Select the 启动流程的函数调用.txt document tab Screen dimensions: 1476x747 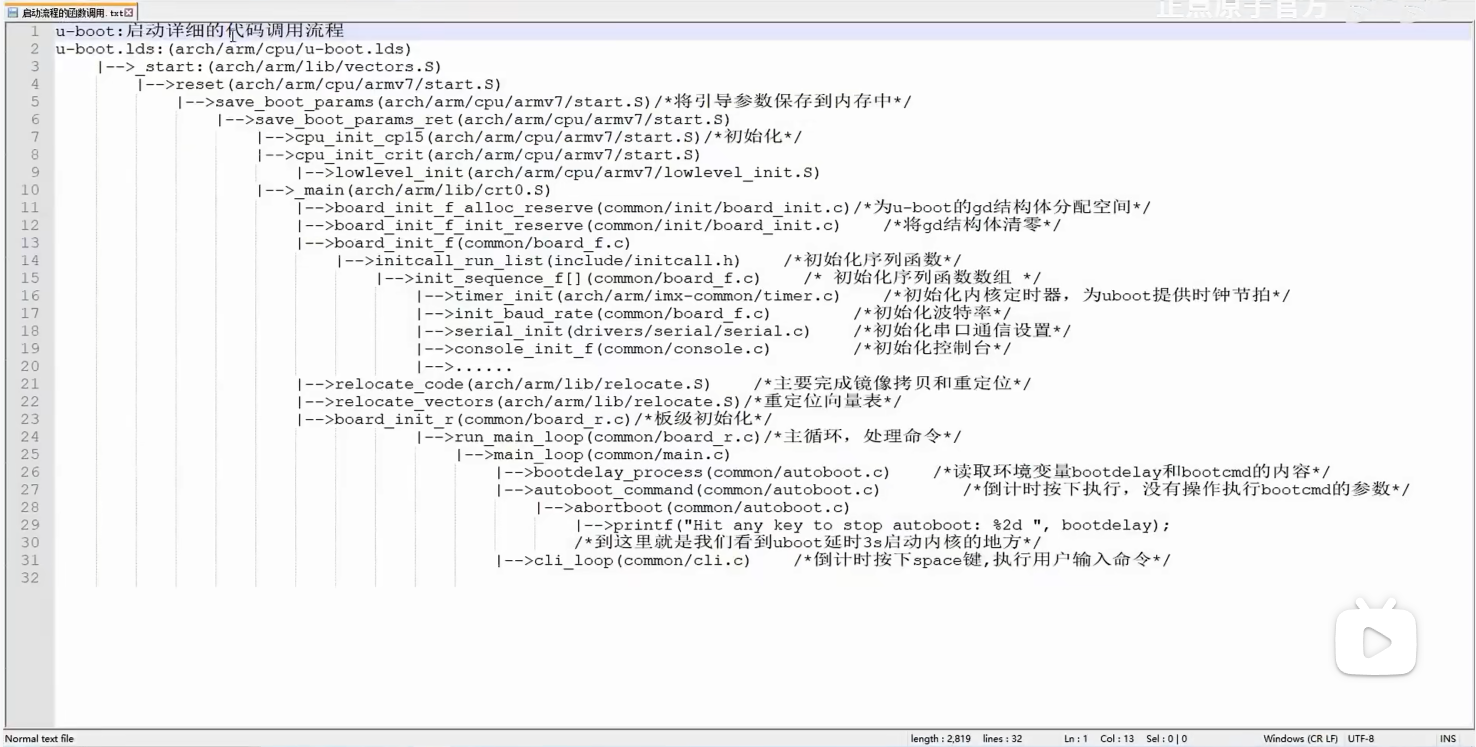click(70, 12)
